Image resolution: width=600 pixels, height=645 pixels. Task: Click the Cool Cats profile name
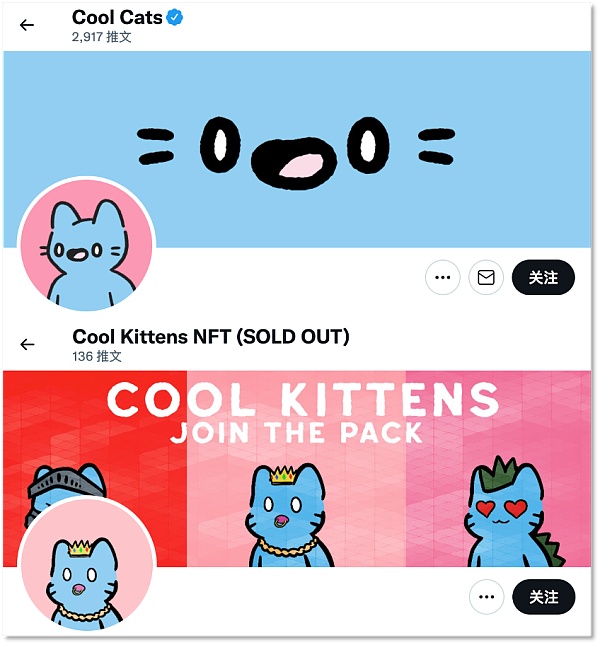(117, 17)
